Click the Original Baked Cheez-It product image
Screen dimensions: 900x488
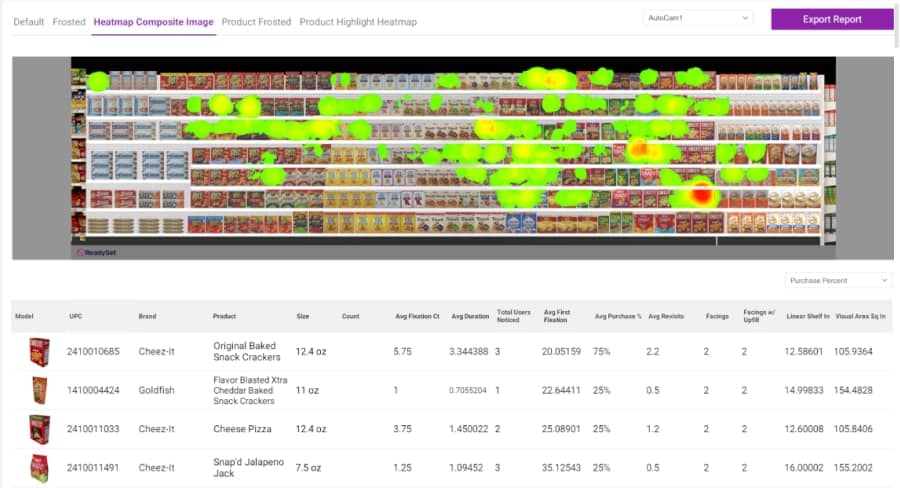(x=39, y=352)
